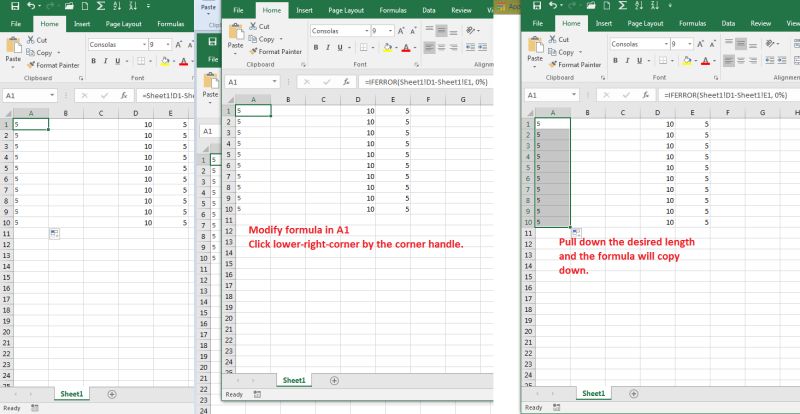Click Cut scissors in the middle window

(253, 26)
